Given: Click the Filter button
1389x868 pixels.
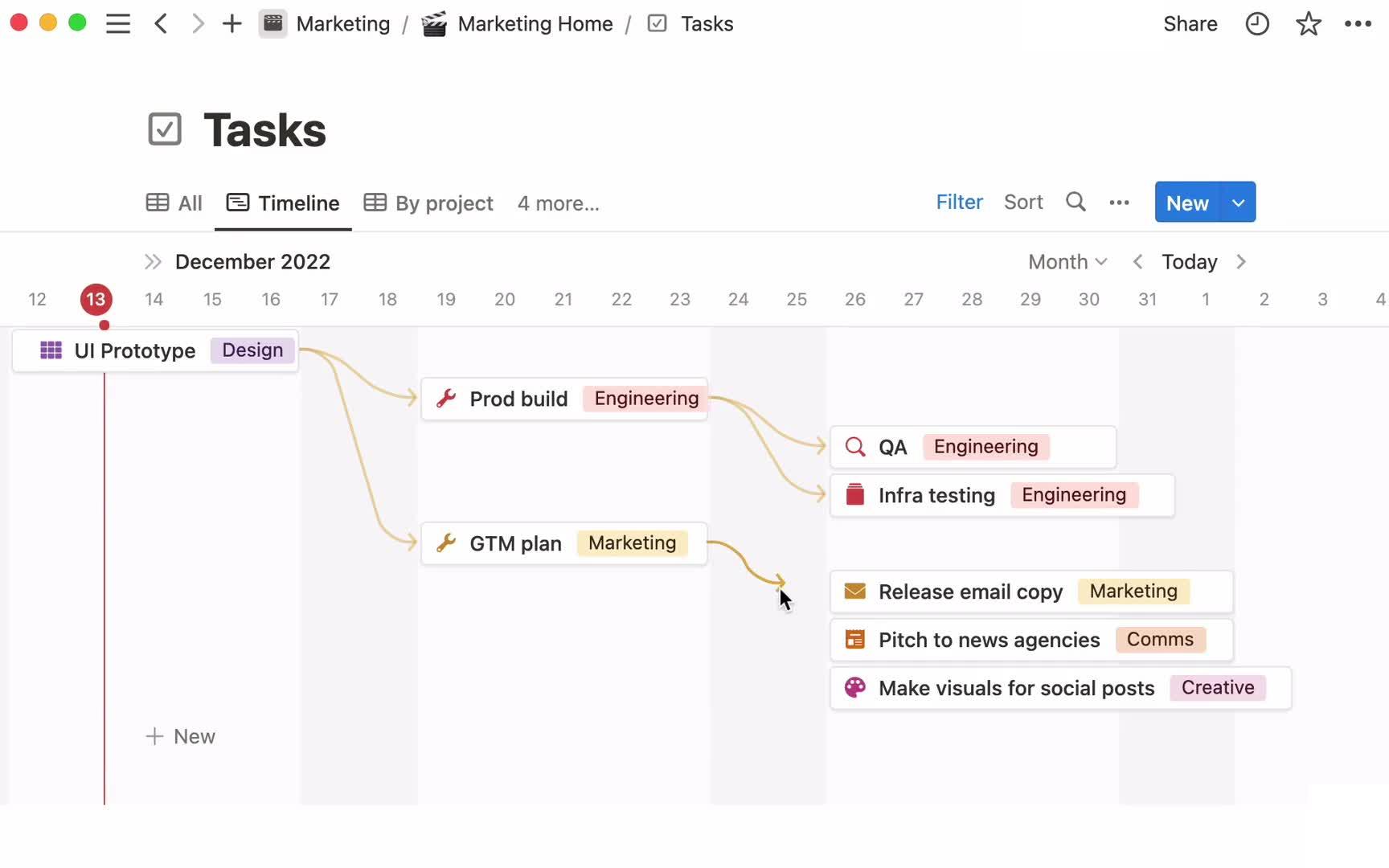Looking at the screenshot, I should [x=959, y=203].
